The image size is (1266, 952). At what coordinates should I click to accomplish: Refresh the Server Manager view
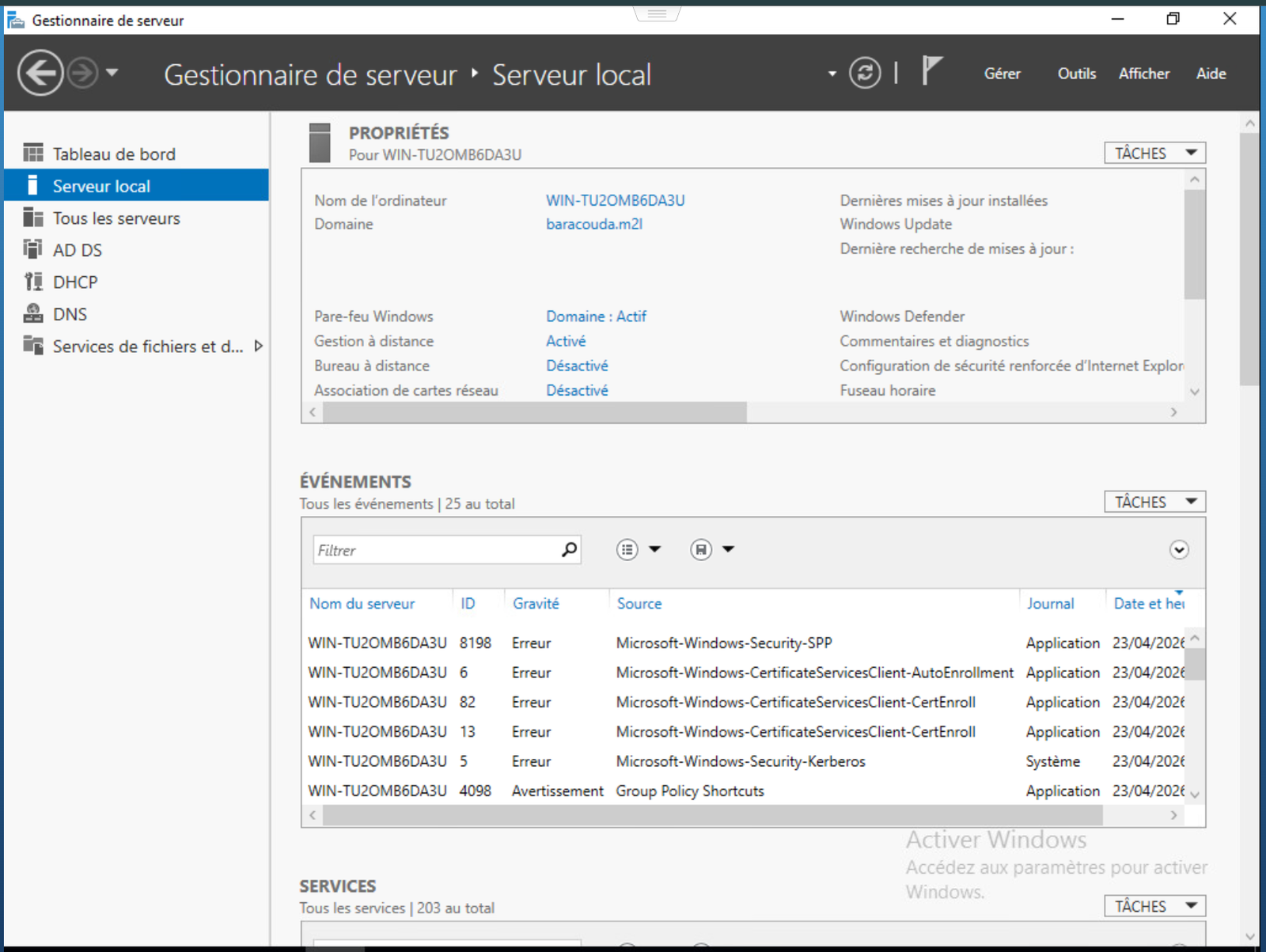[865, 73]
